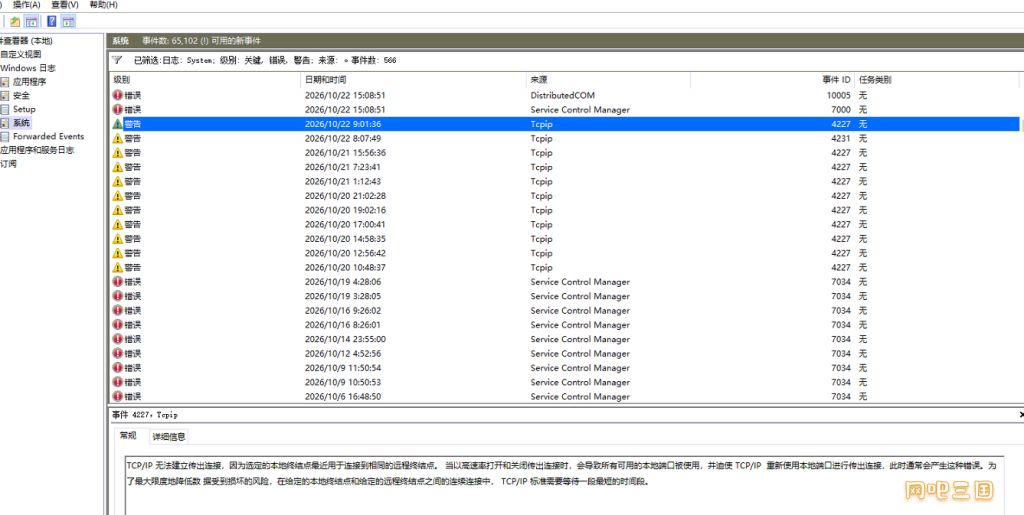
Task: Open the Help toolbar icon
Action: point(52,22)
